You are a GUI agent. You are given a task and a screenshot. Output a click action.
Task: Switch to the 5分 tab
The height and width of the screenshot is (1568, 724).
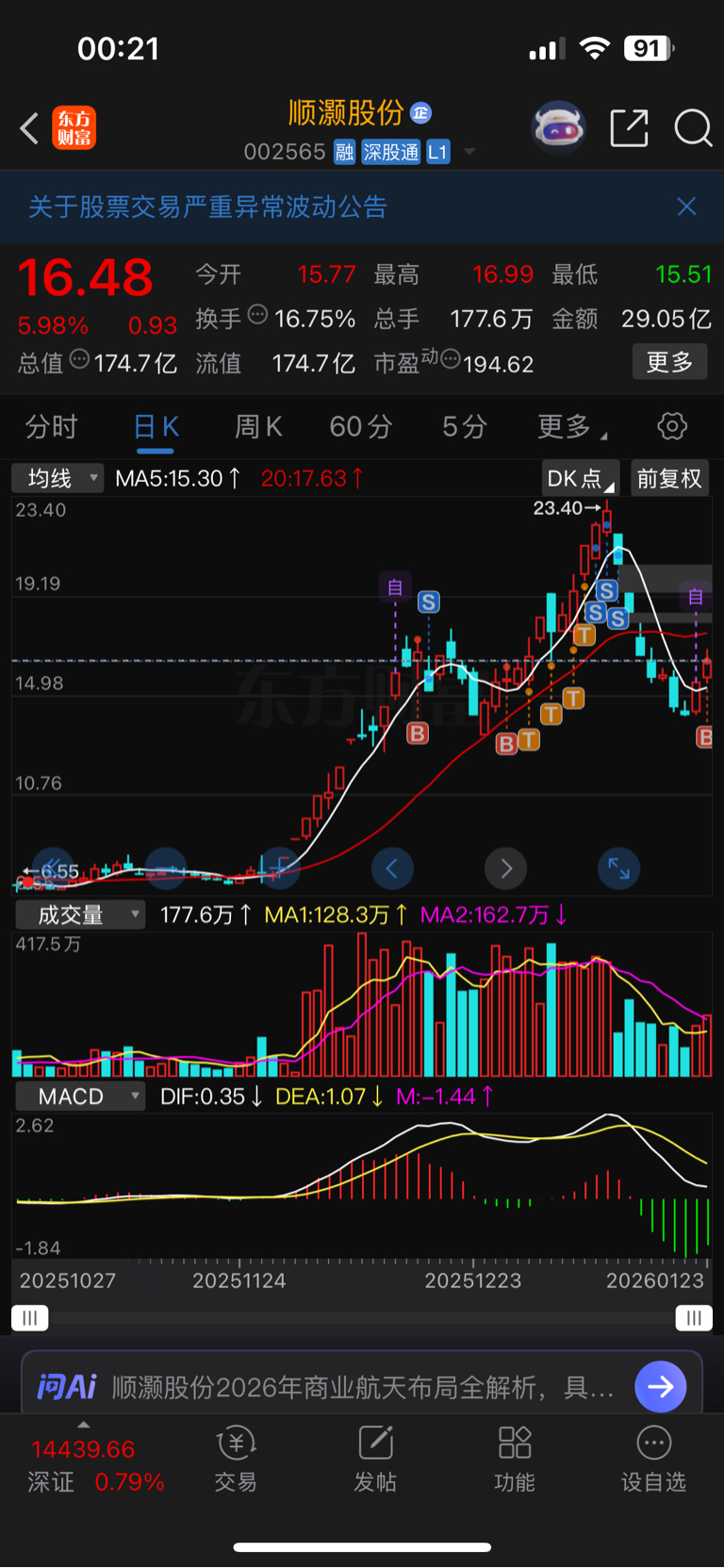[x=465, y=427]
